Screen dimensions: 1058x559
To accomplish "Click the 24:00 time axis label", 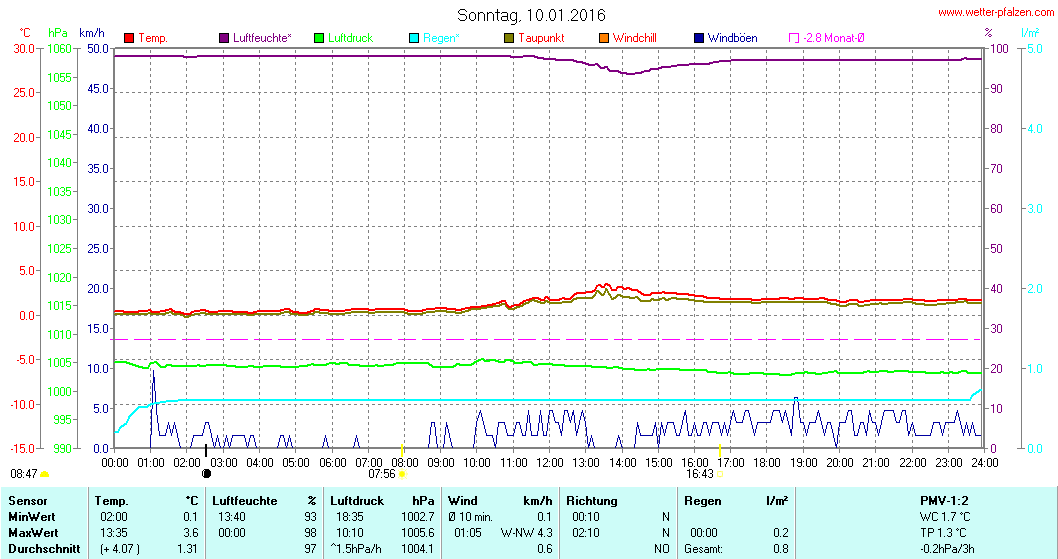I will tap(984, 463).
